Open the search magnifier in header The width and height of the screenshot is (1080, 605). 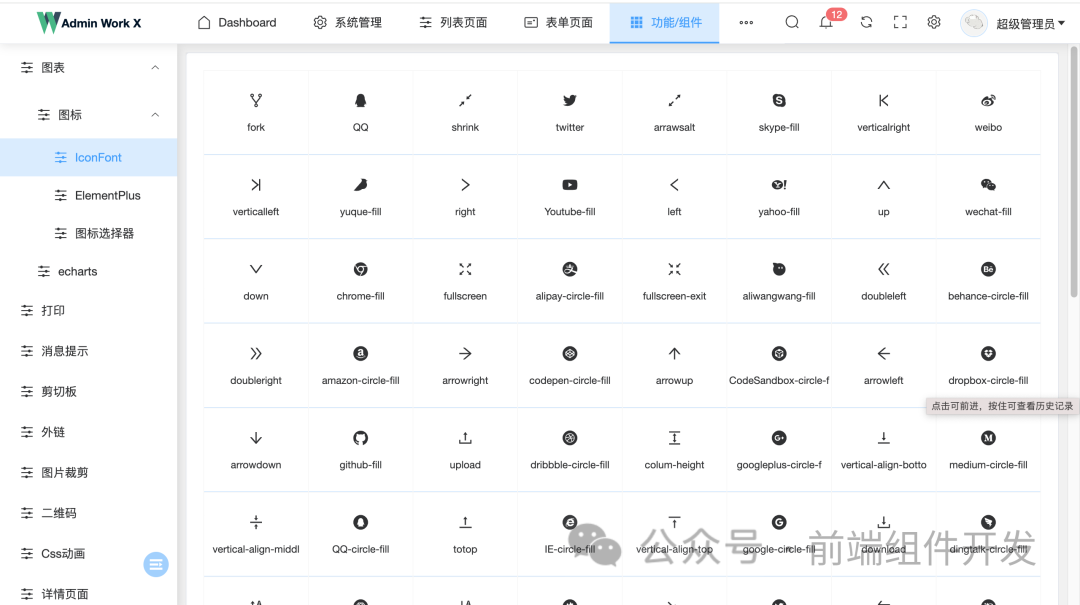tap(792, 22)
